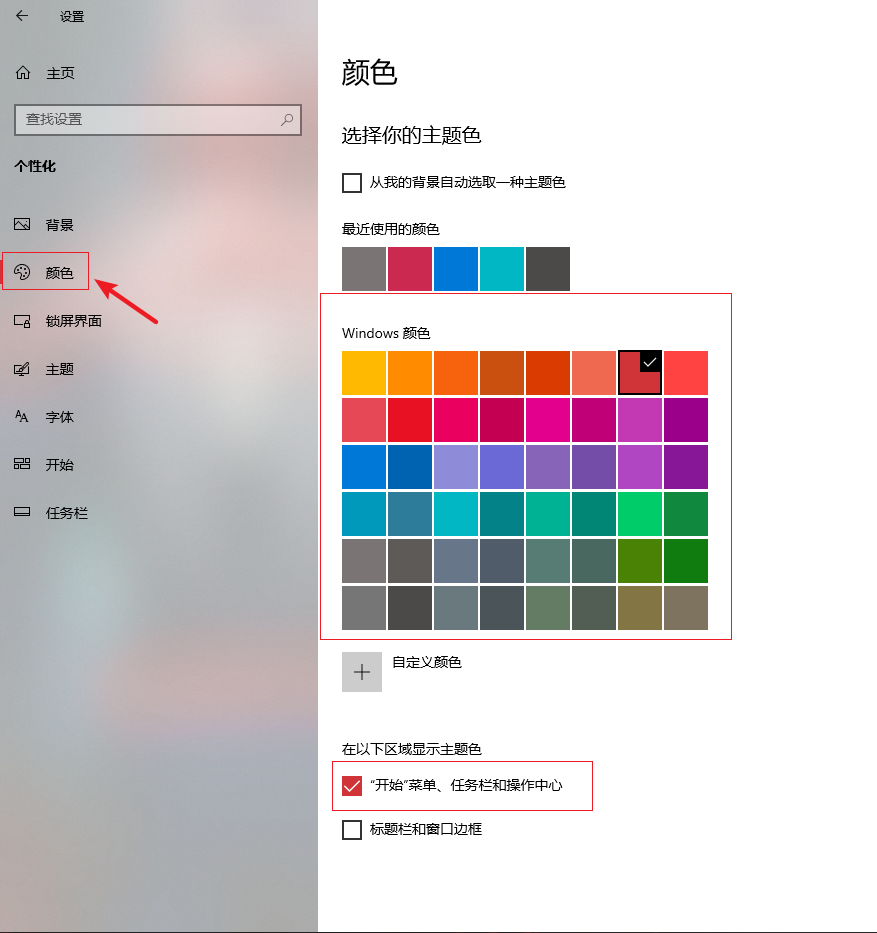Open the 任务栏 settings page
The image size is (877, 933).
coord(66,513)
